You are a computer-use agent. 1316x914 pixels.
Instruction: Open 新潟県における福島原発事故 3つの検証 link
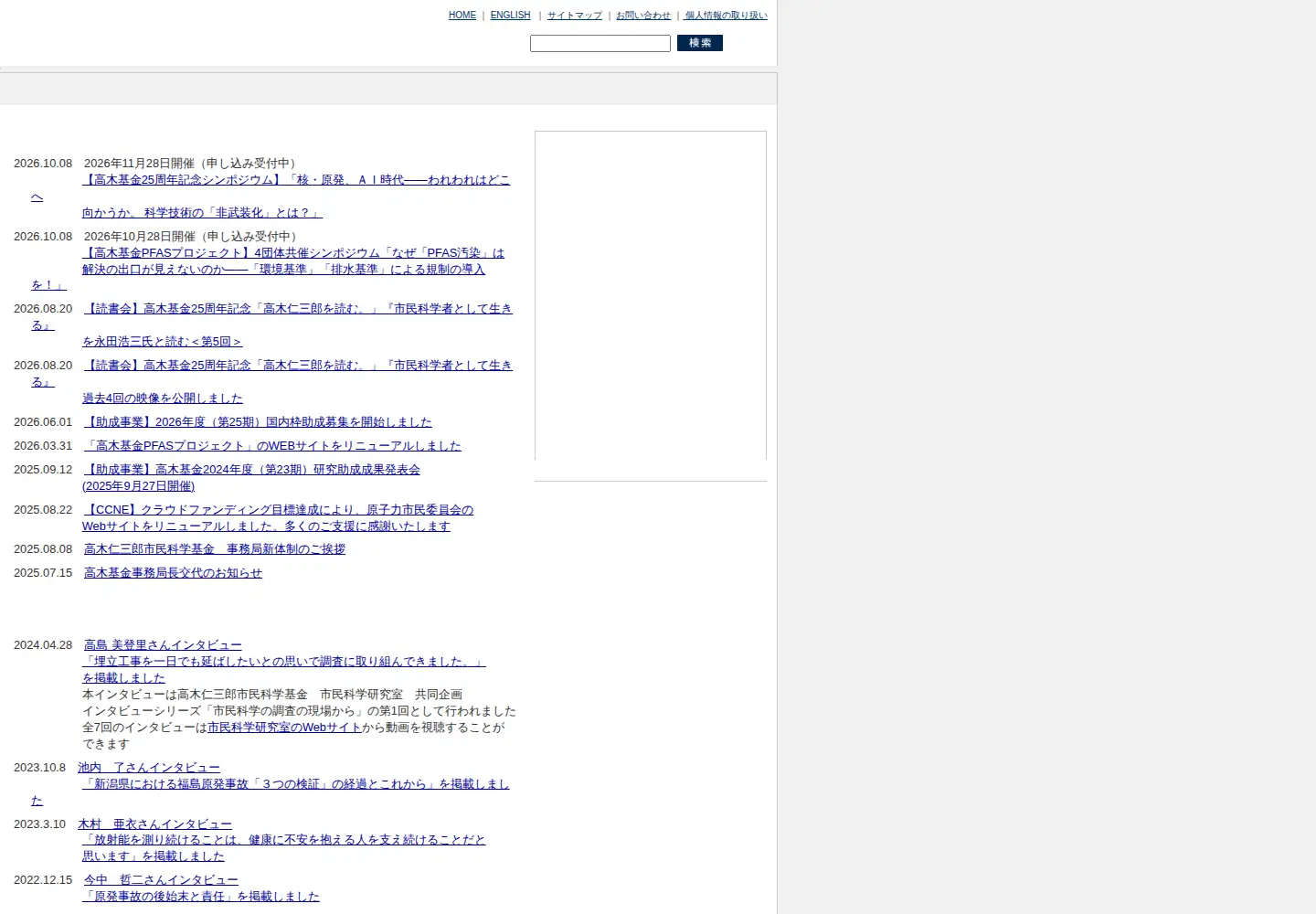click(296, 784)
